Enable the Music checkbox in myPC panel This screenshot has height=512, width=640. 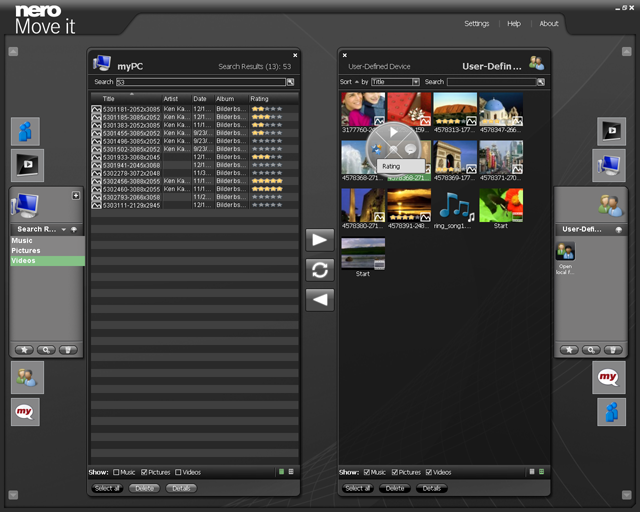coord(116,472)
